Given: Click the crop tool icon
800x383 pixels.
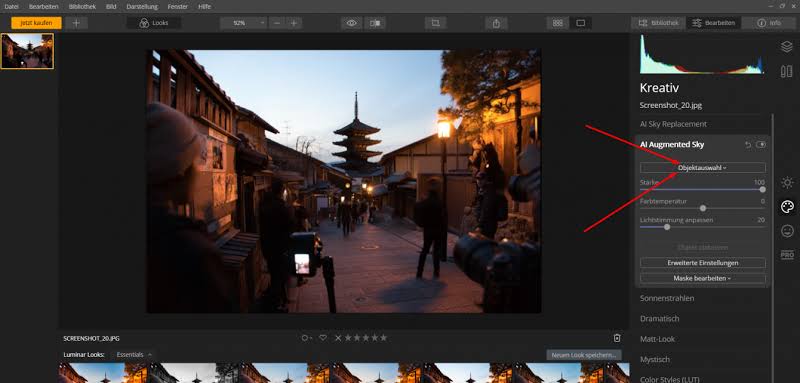Looking at the screenshot, I should pos(435,23).
